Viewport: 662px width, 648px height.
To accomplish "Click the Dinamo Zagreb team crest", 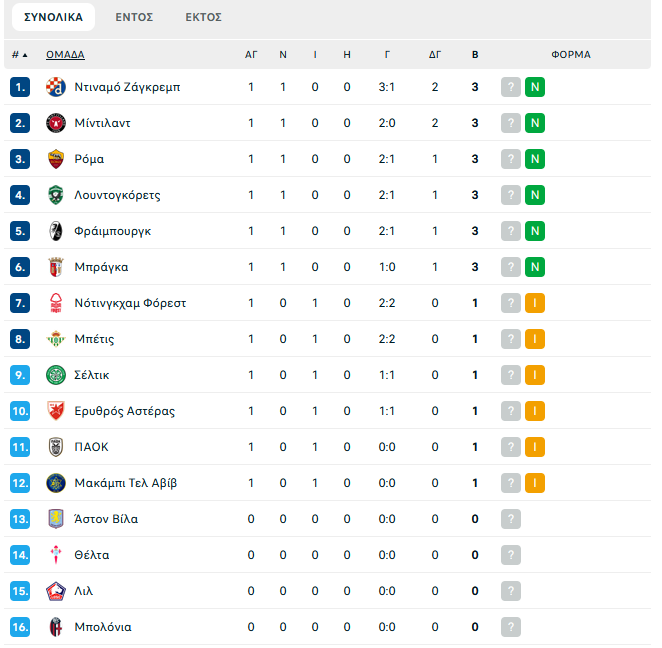I will [56, 87].
